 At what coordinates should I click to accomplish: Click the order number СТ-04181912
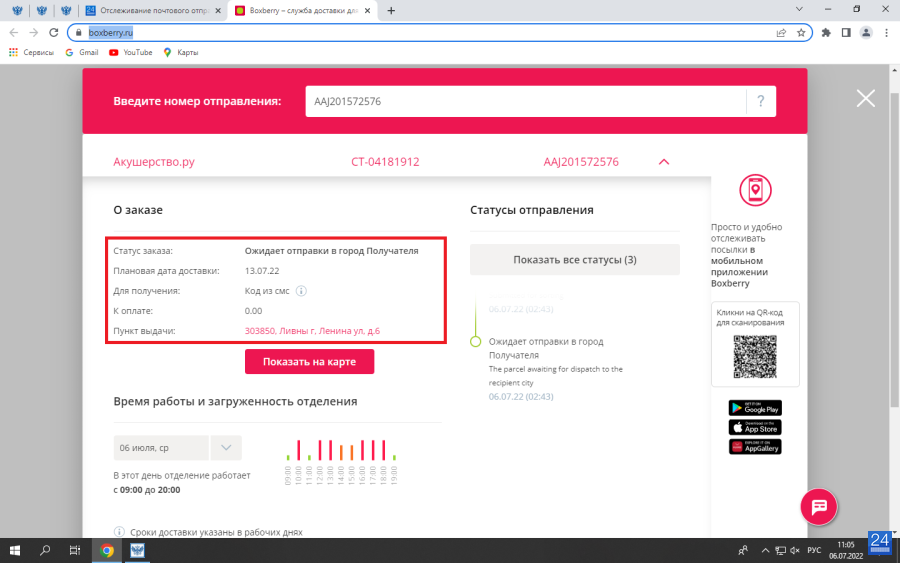pos(385,162)
